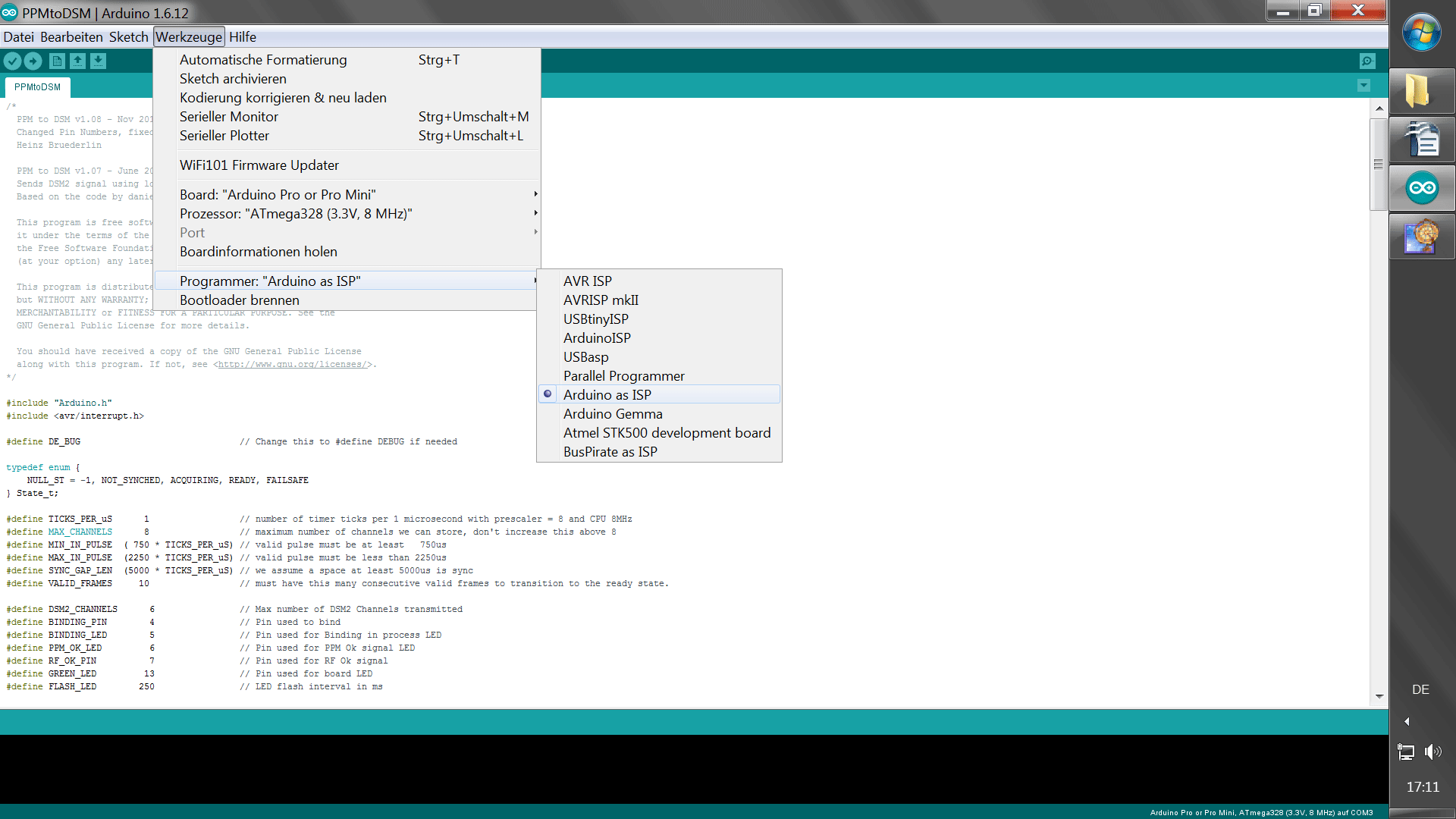The width and height of the screenshot is (1456, 819).
Task: Click the Windows Start orb
Action: click(1422, 33)
